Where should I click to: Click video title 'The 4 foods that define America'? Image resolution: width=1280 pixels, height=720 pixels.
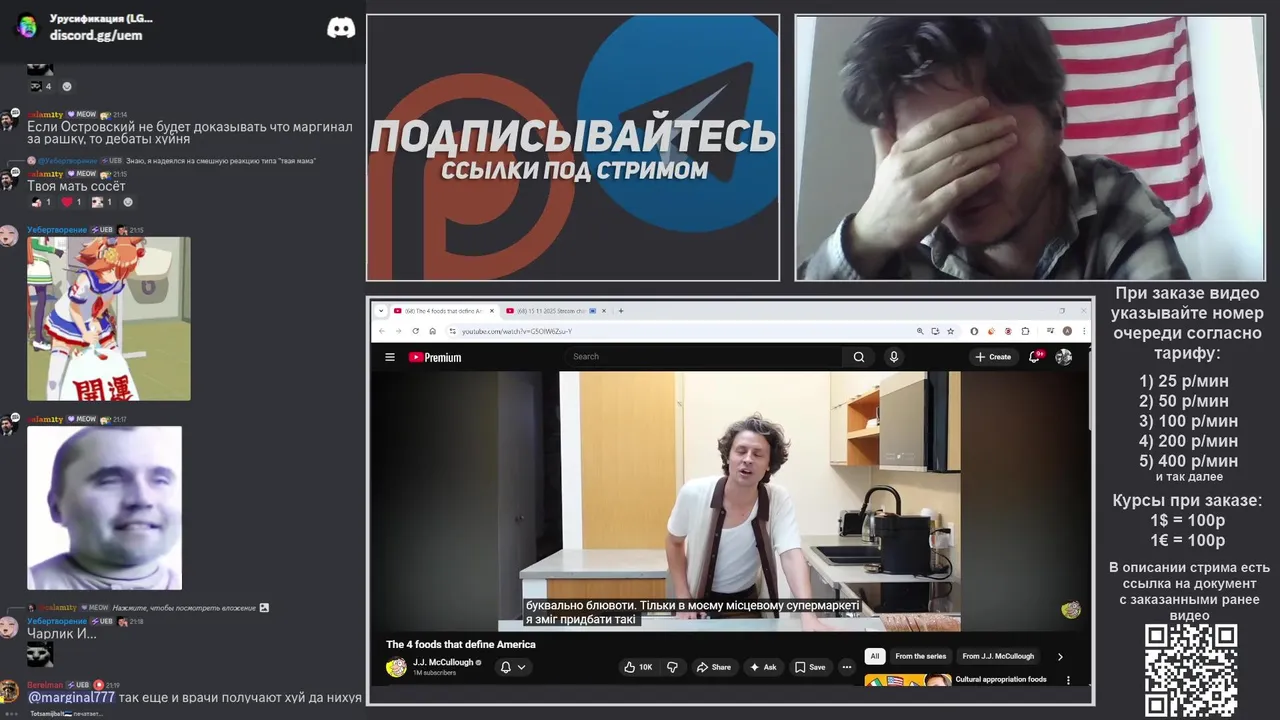[x=461, y=645]
